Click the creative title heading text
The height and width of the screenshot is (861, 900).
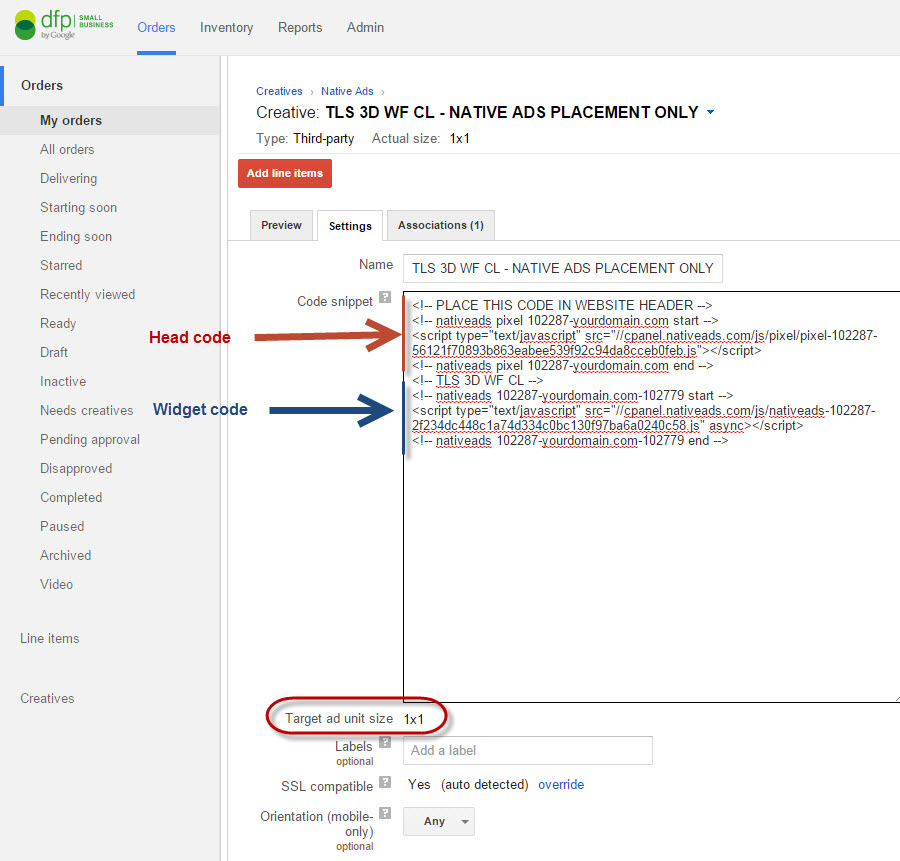pyautogui.click(x=512, y=112)
